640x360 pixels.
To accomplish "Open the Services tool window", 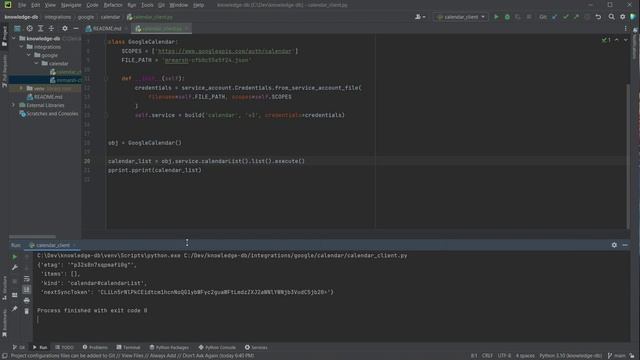I will click(x=256, y=347).
